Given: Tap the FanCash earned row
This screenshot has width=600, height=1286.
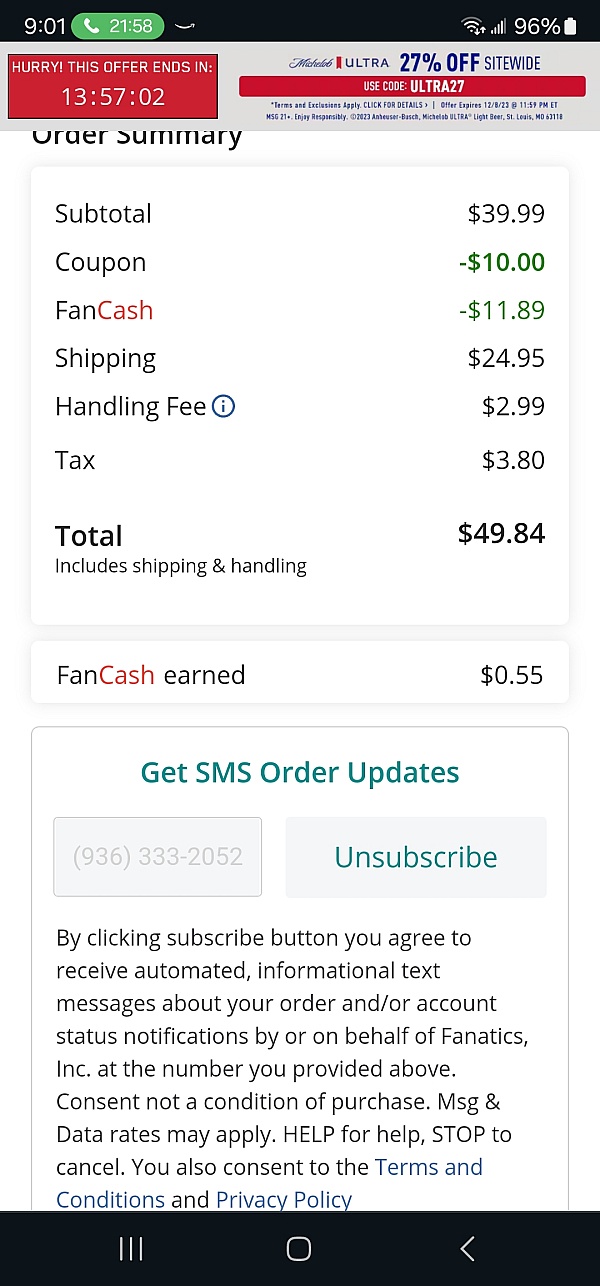Looking at the screenshot, I should tap(300, 675).
